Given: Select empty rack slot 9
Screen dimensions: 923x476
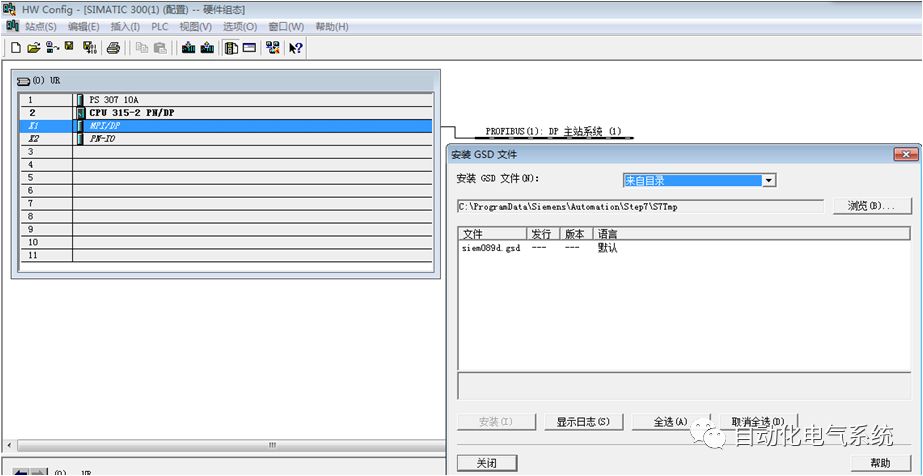Looking at the screenshot, I should pos(226,229).
